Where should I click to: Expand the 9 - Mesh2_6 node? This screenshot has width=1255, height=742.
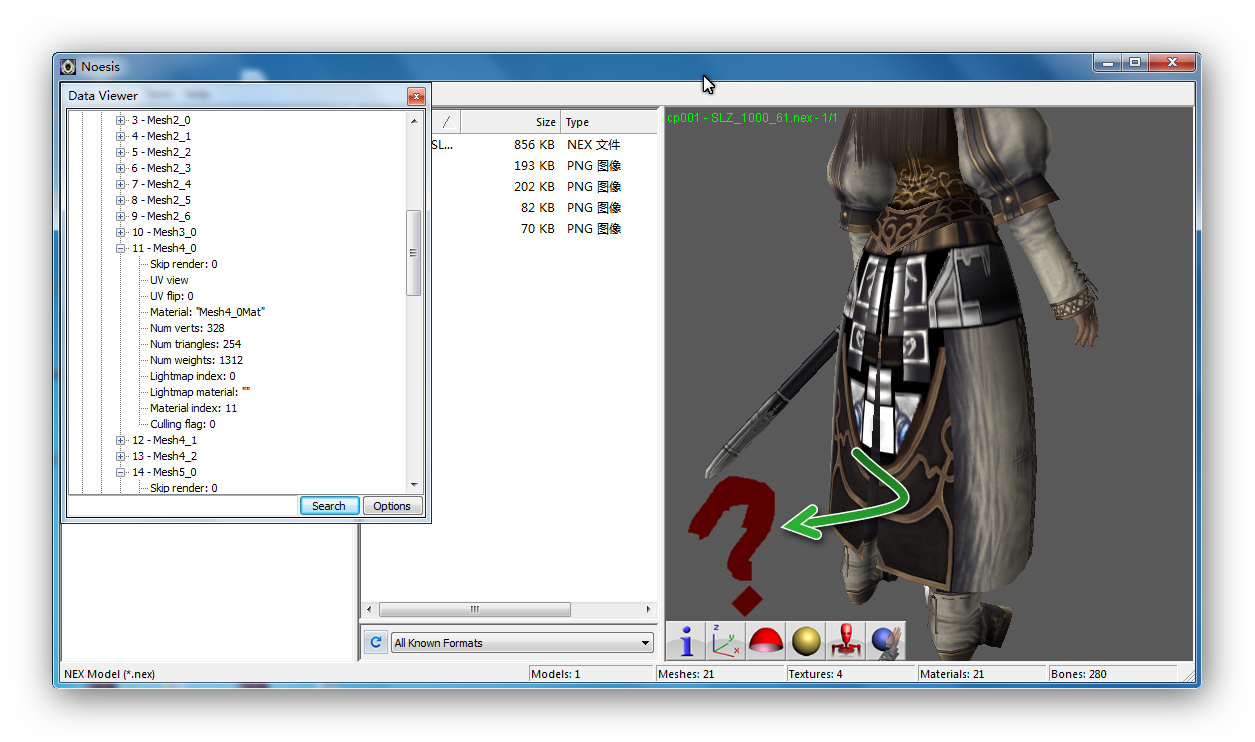pyautogui.click(x=120, y=216)
